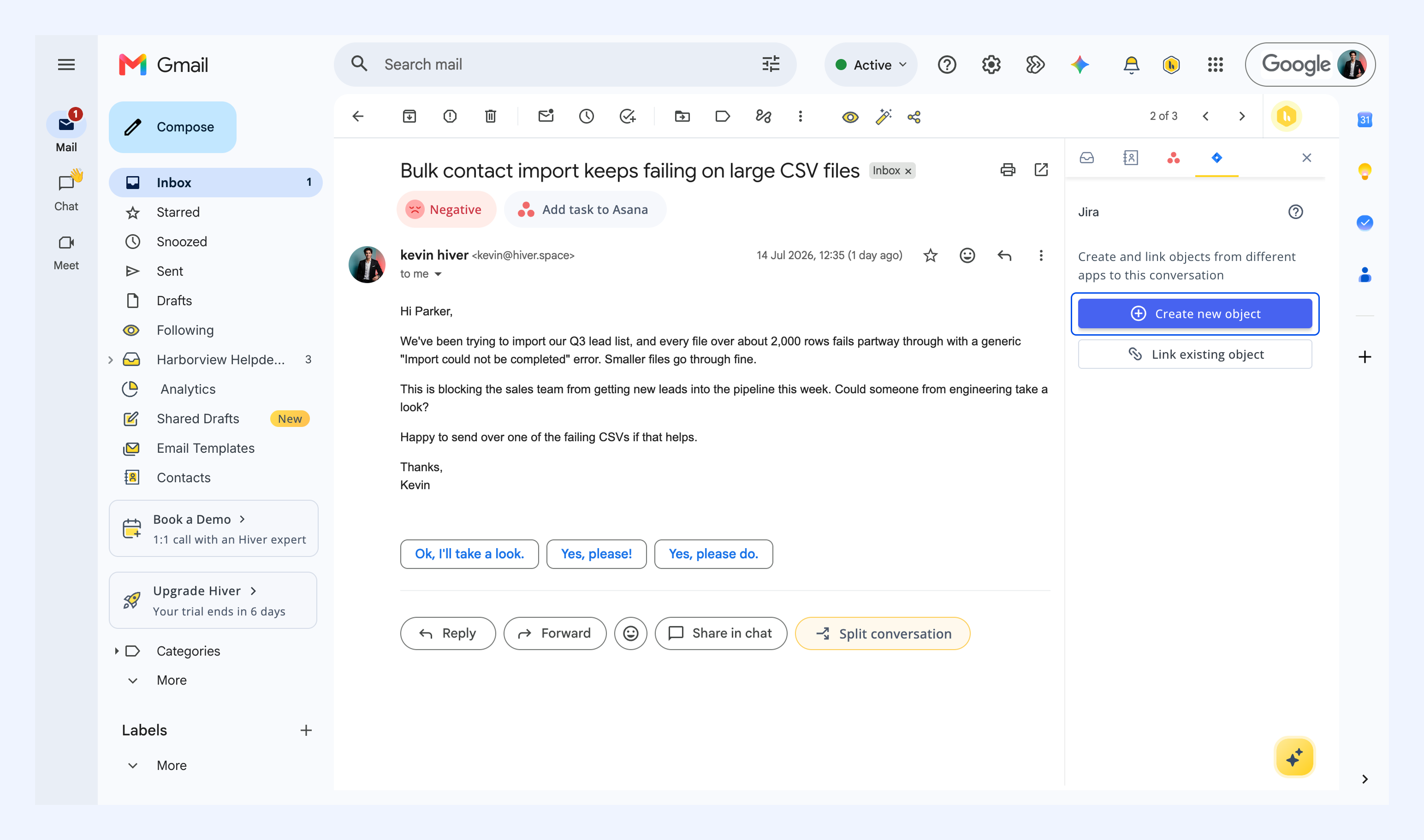Image resolution: width=1424 pixels, height=840 pixels.
Task: Reply using the arrow icon in message header
Action: 1004,256
